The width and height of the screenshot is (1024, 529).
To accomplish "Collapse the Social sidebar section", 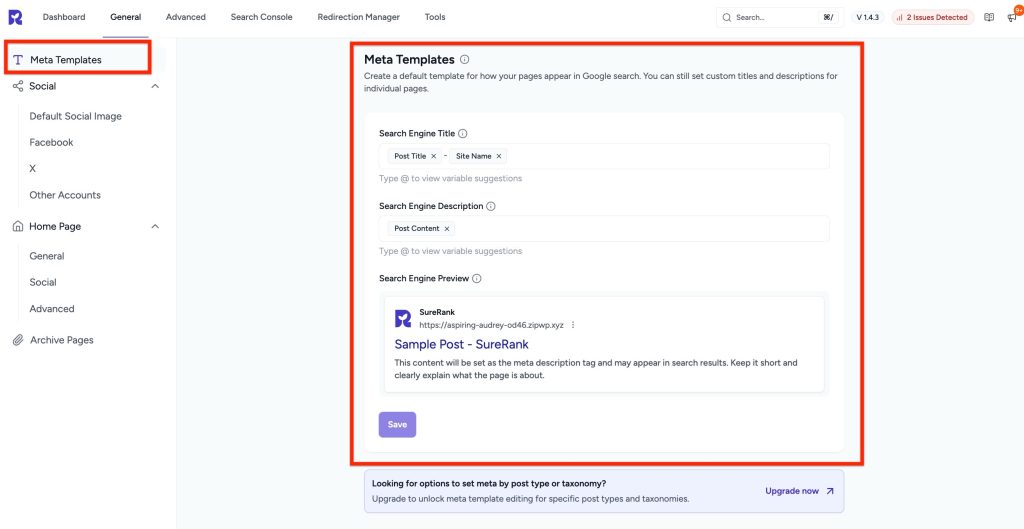I will tap(155, 87).
